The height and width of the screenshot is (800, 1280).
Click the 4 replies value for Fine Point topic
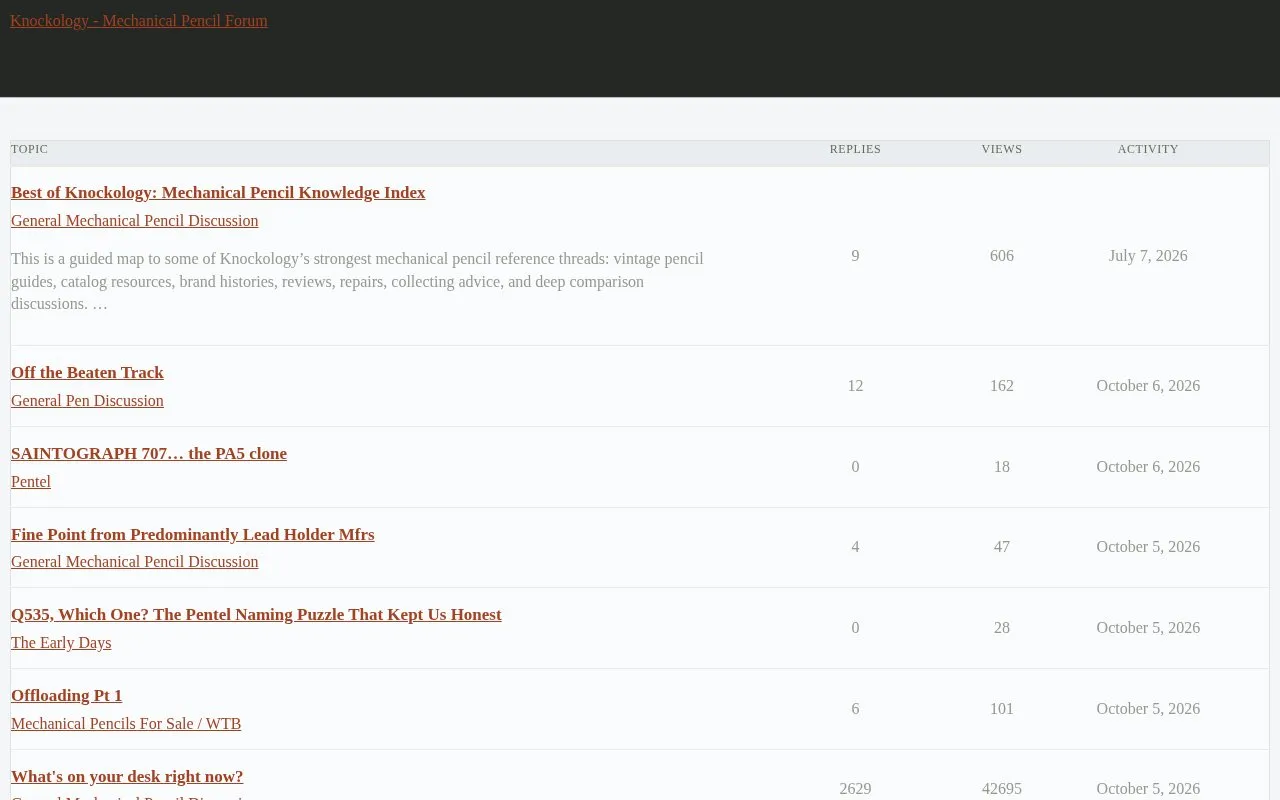855,547
